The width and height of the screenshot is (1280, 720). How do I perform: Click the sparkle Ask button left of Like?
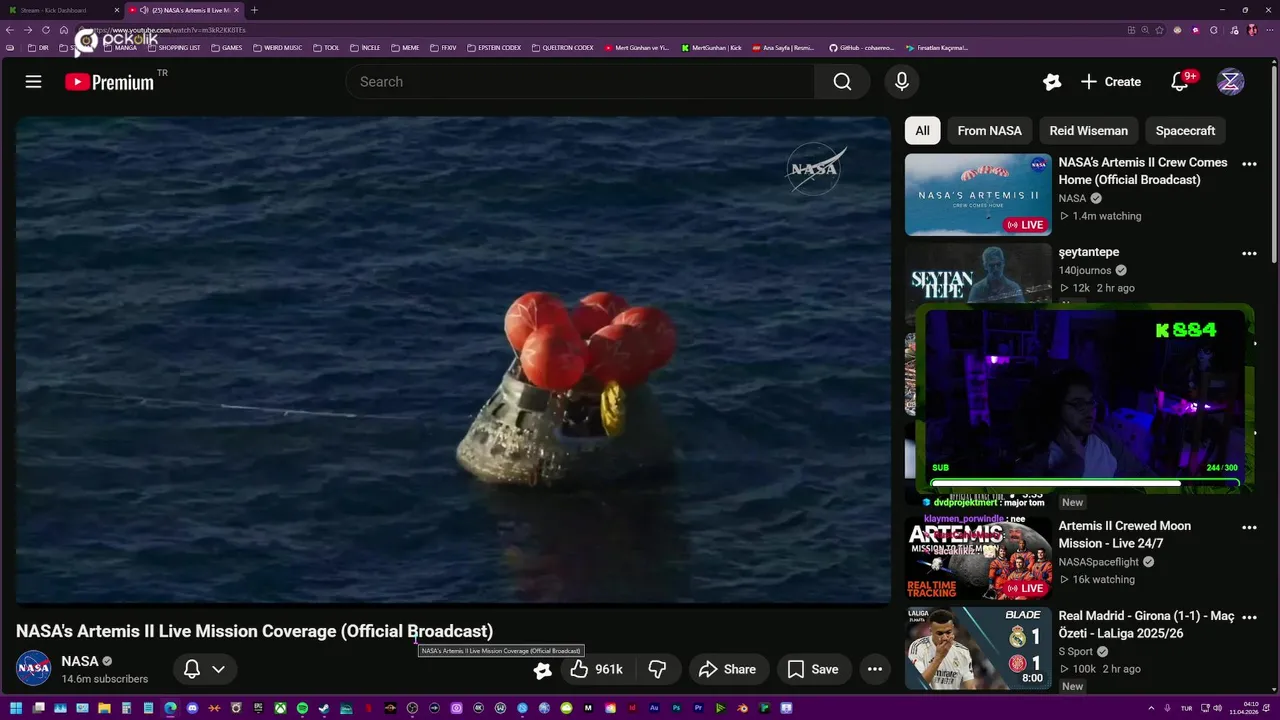(542, 670)
